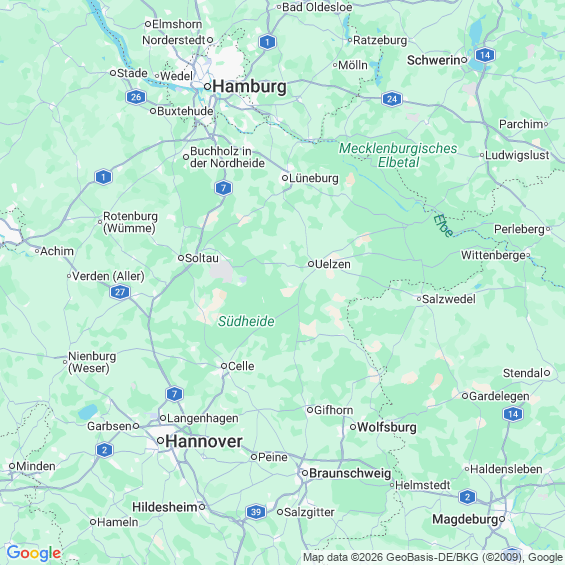The width and height of the screenshot is (565, 565).
Task: Click the Mecklenburgisches Elbetal region label
Action: pyautogui.click(x=398, y=155)
